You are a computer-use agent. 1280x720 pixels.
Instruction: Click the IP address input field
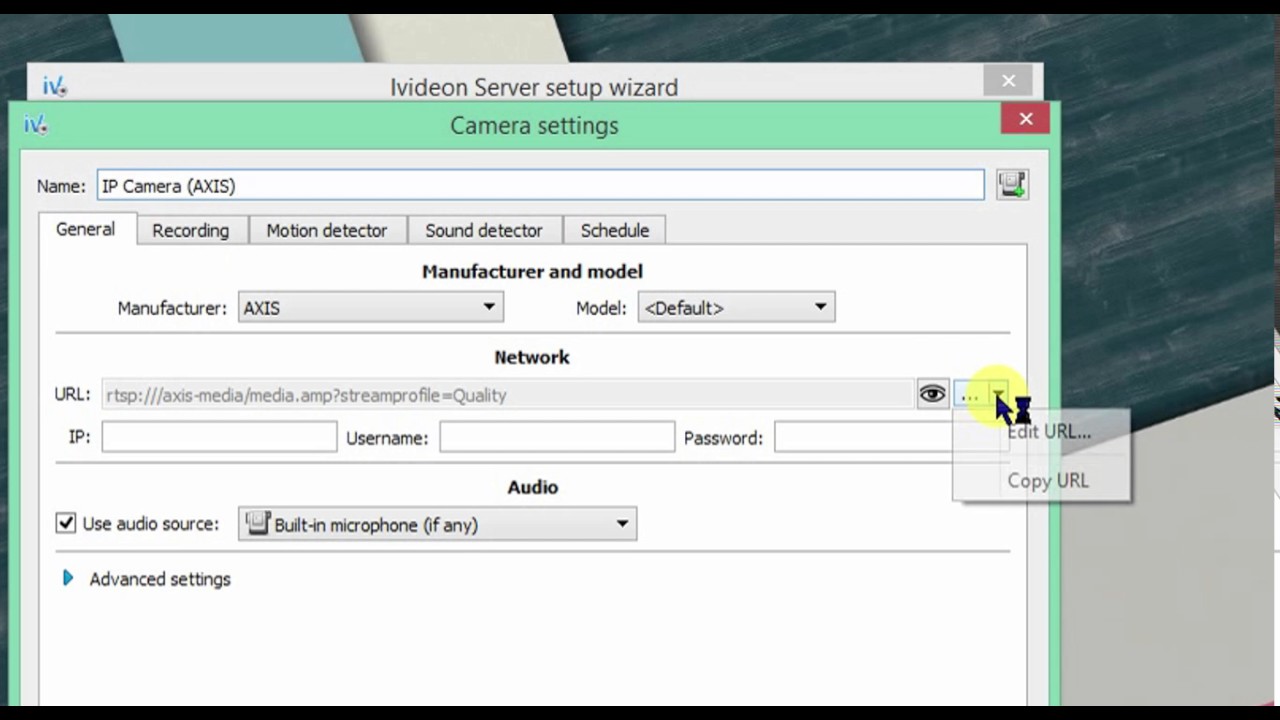(219, 437)
